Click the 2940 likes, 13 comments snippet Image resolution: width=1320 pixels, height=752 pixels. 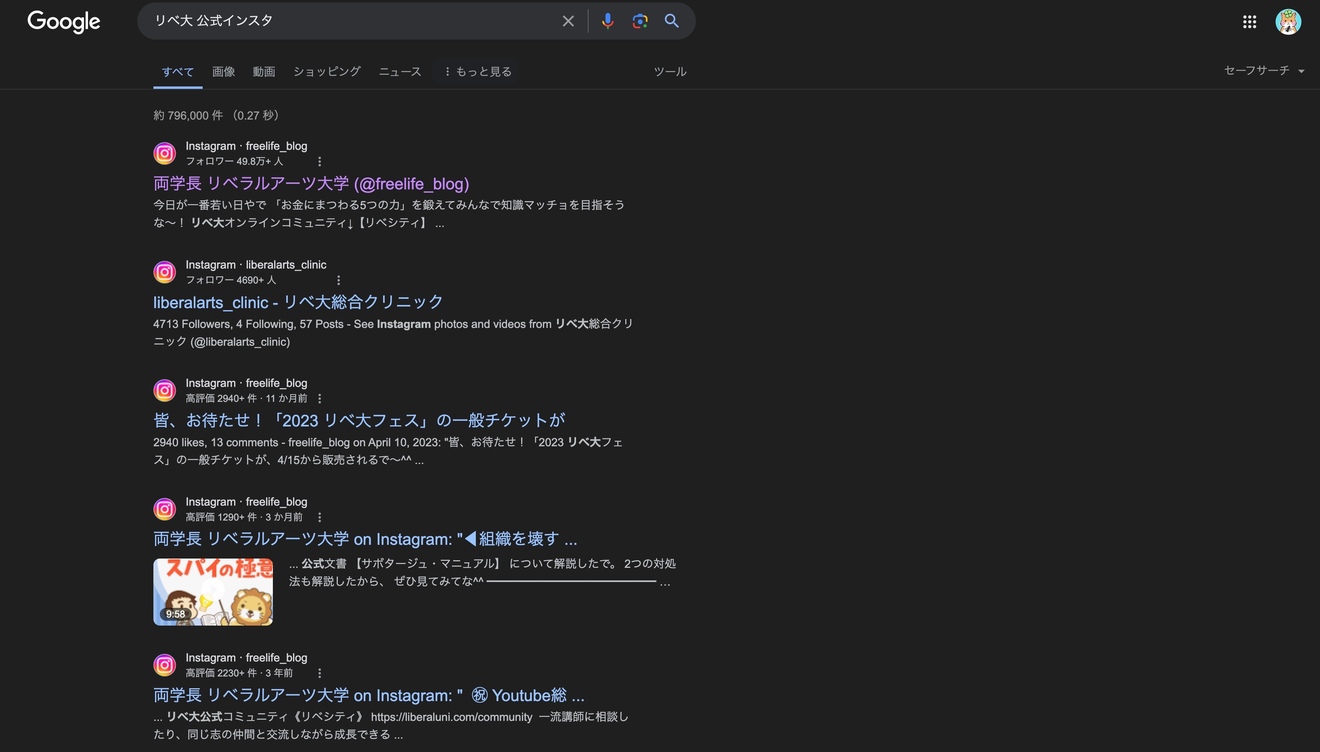[388, 451]
